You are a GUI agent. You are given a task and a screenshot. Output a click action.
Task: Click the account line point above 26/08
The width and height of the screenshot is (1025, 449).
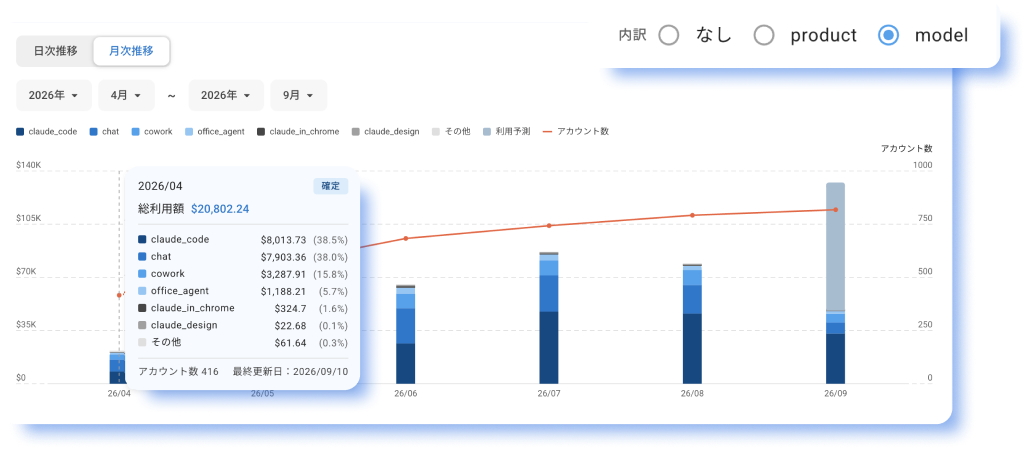[x=692, y=215]
